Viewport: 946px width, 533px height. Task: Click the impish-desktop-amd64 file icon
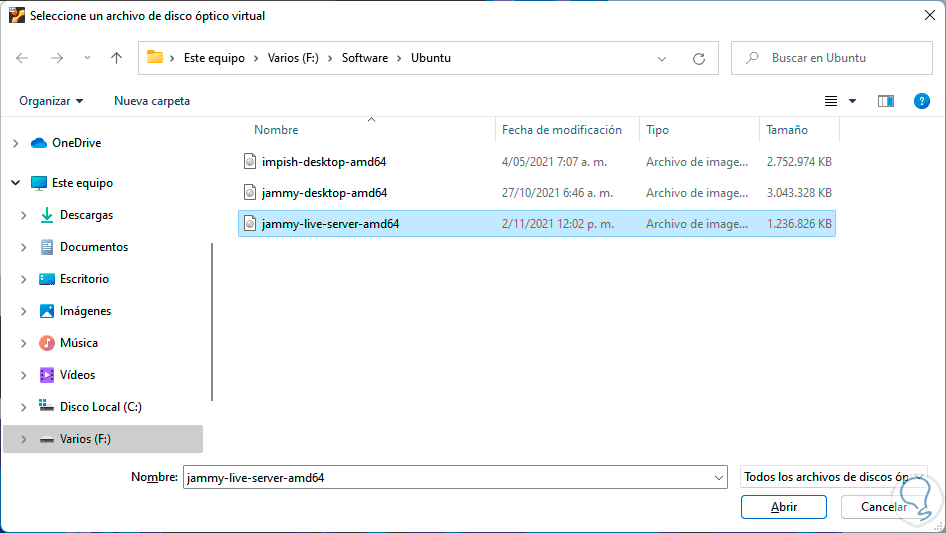[251, 161]
